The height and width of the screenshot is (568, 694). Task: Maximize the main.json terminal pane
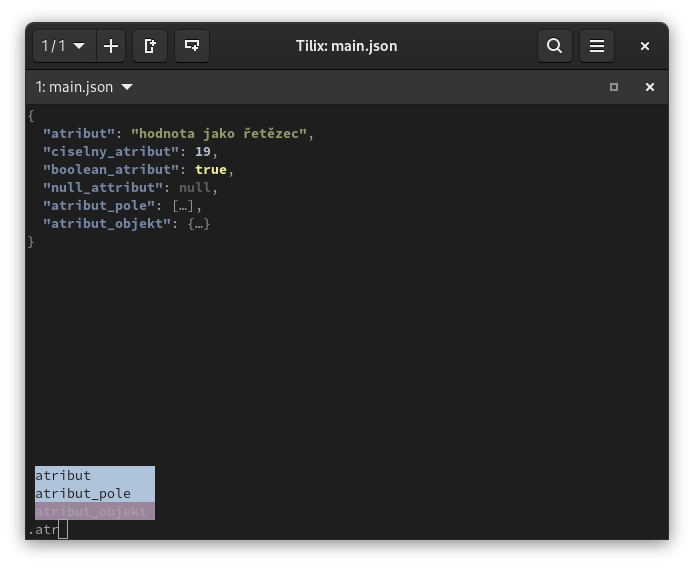[614, 87]
